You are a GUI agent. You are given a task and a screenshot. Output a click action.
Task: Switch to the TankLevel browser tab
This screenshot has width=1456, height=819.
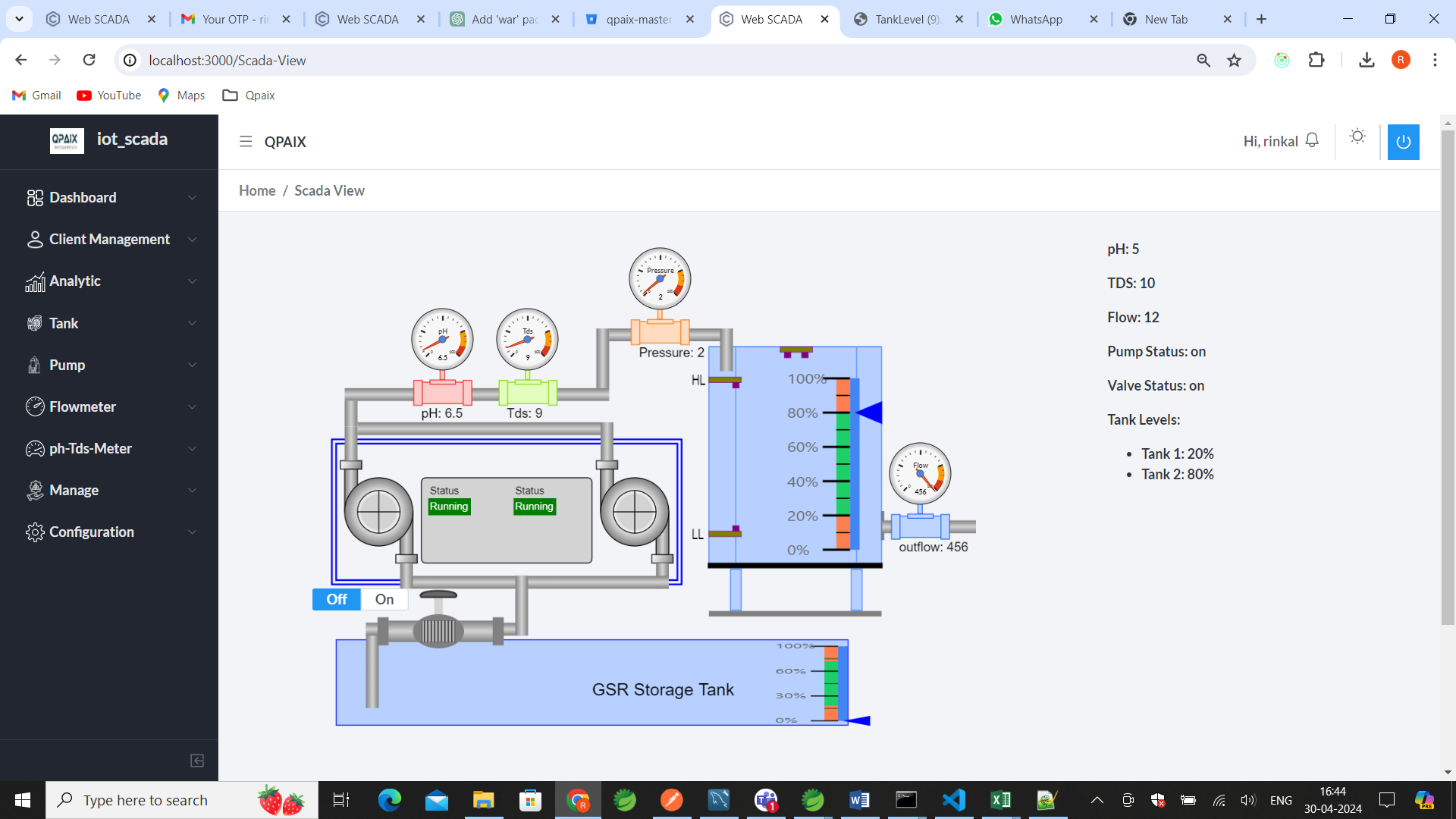pyautogui.click(x=906, y=19)
